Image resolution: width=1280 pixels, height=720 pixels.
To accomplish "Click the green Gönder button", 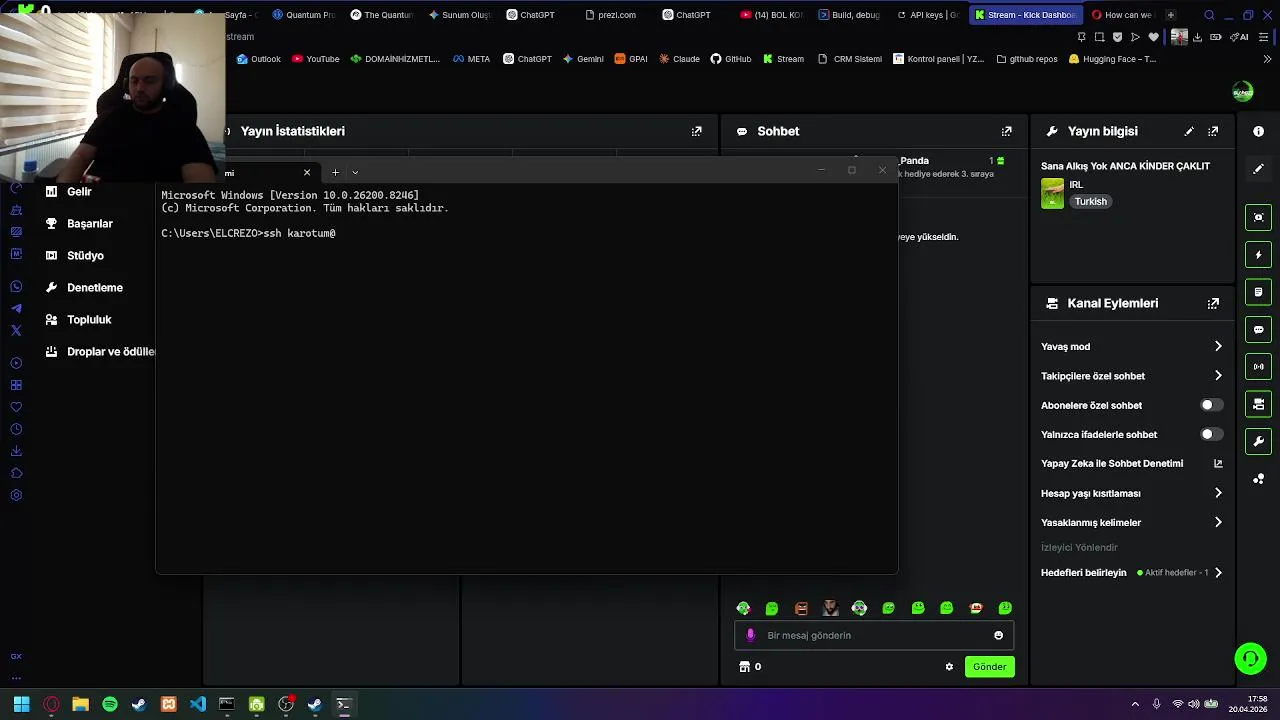I will [x=990, y=667].
